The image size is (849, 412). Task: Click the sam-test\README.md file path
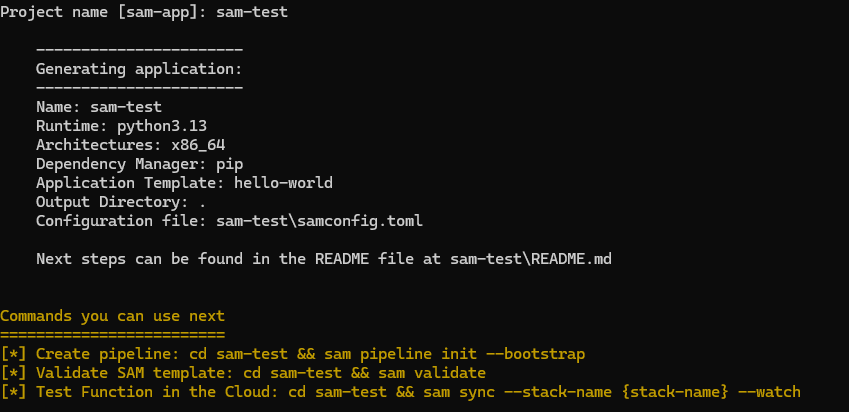coord(531,259)
